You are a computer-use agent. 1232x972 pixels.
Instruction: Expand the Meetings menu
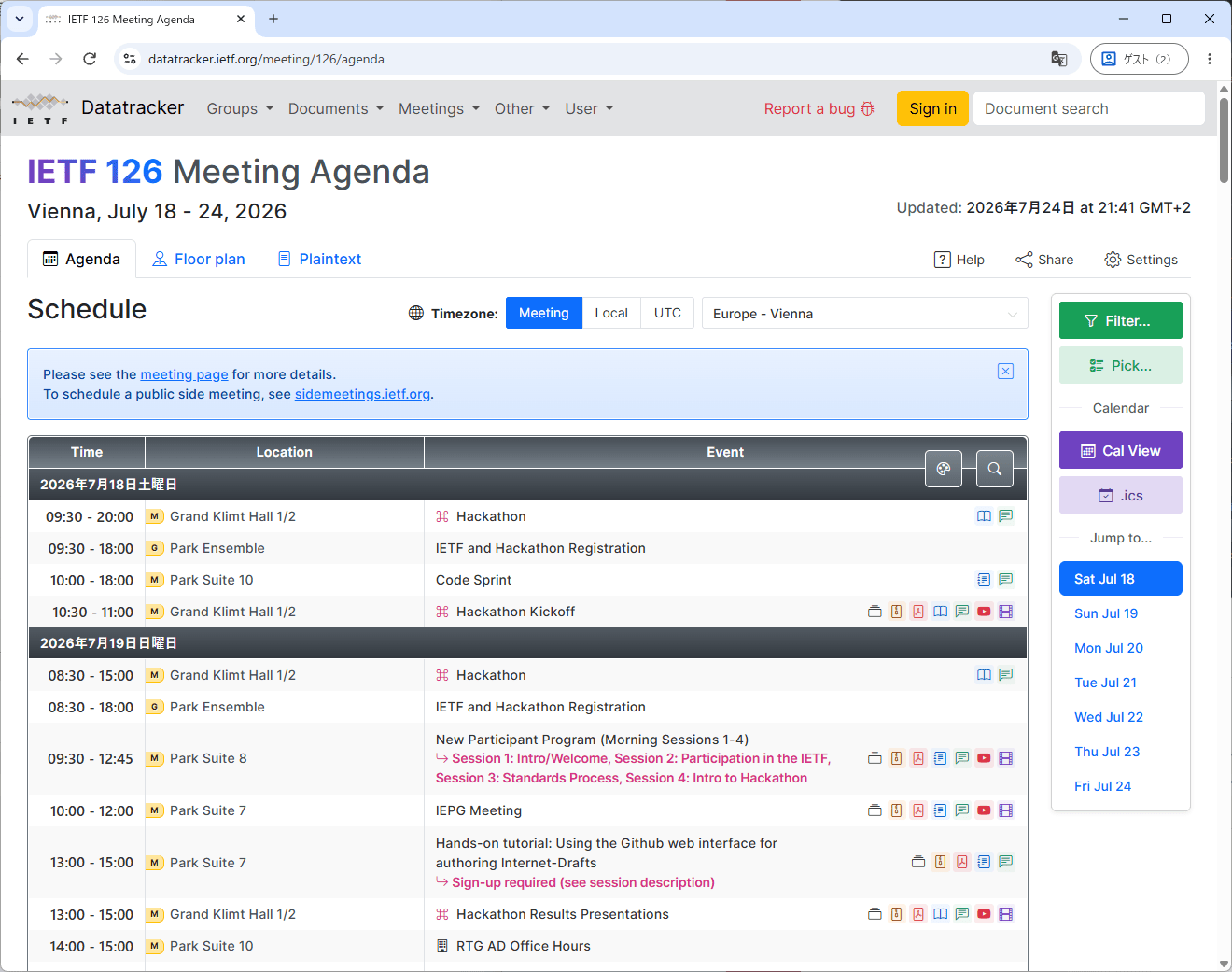tap(439, 108)
